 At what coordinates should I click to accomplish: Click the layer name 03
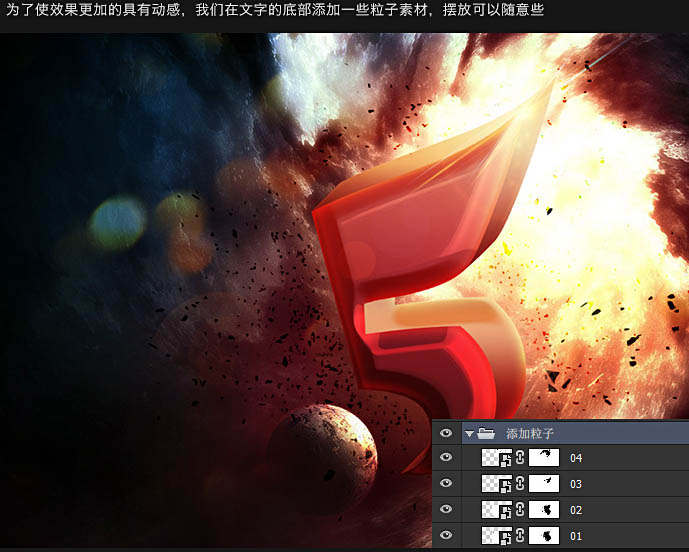(576, 484)
